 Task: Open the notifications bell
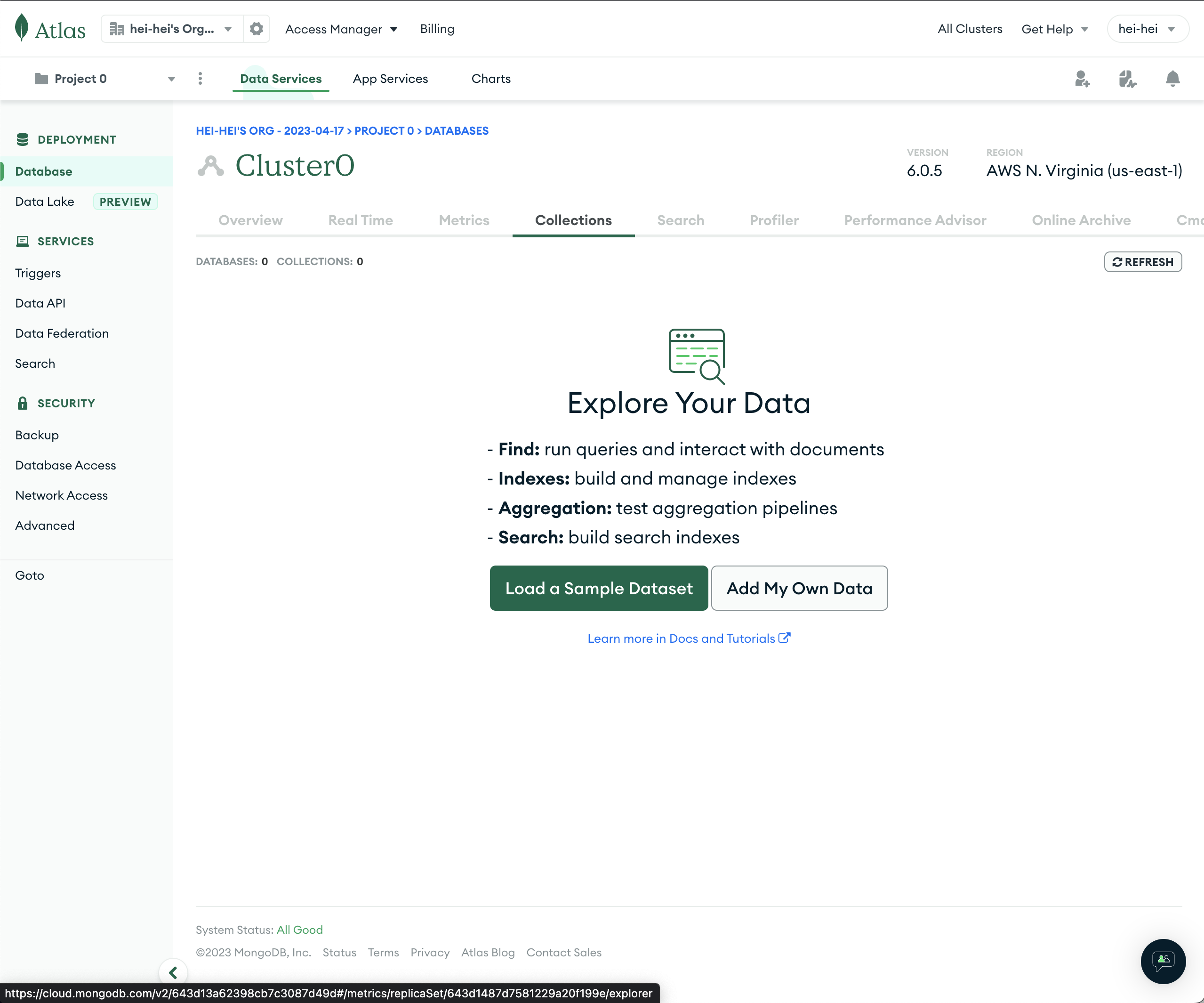1172,79
